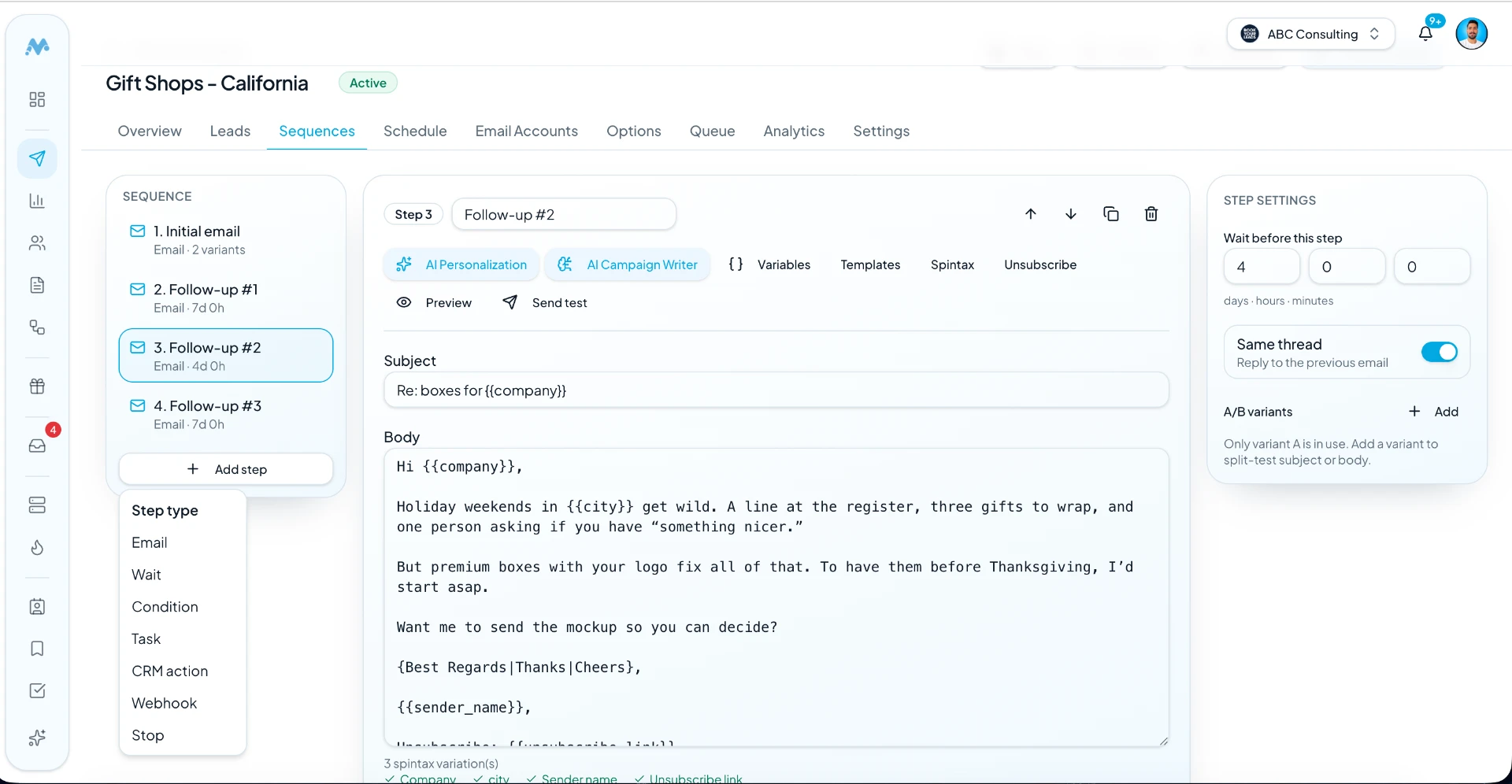The image size is (1512, 784).
Task: Delete step with the trash icon
Action: coord(1151,214)
